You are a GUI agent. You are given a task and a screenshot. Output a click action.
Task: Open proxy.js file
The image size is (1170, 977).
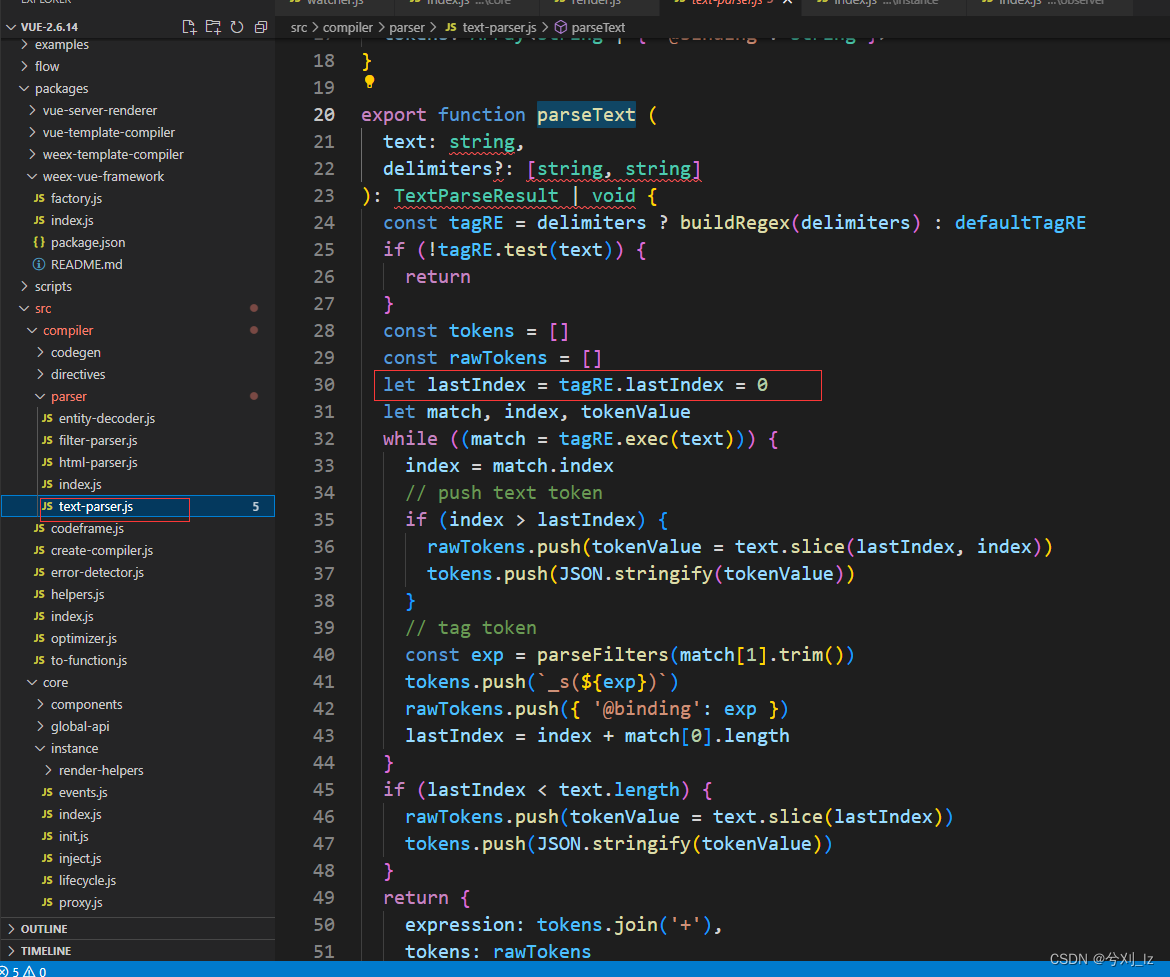point(81,903)
